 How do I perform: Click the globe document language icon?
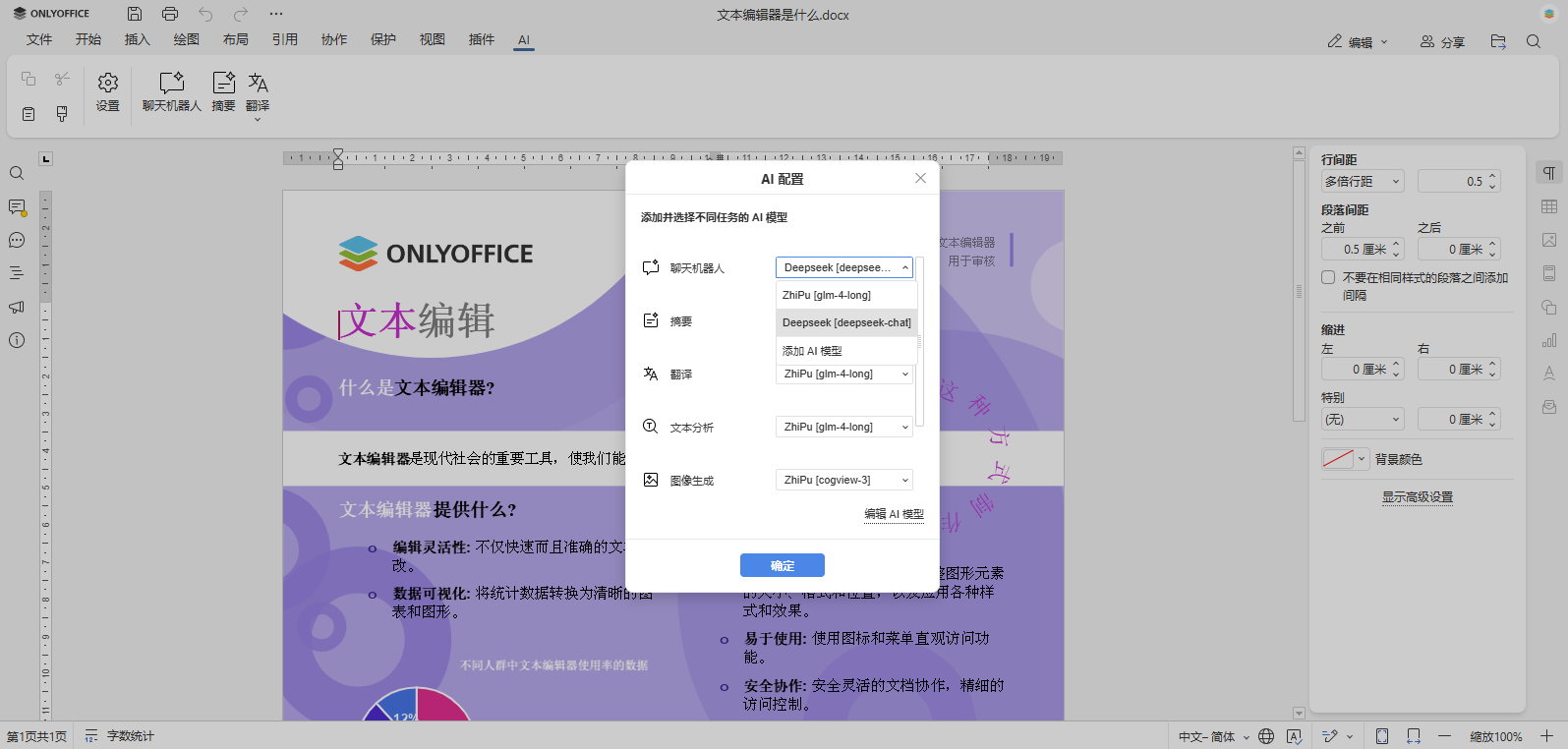1266,736
